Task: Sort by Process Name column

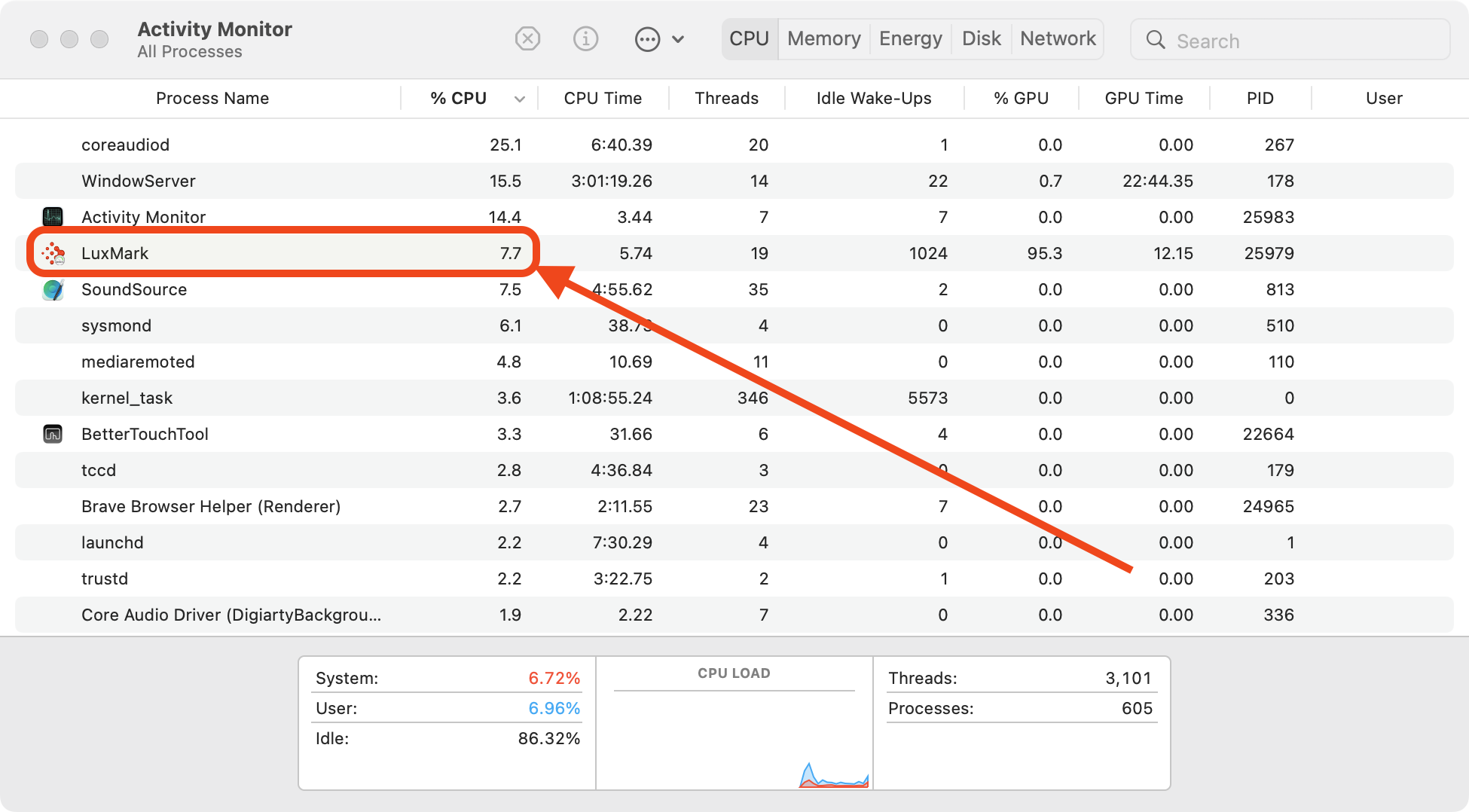Action: (x=212, y=98)
